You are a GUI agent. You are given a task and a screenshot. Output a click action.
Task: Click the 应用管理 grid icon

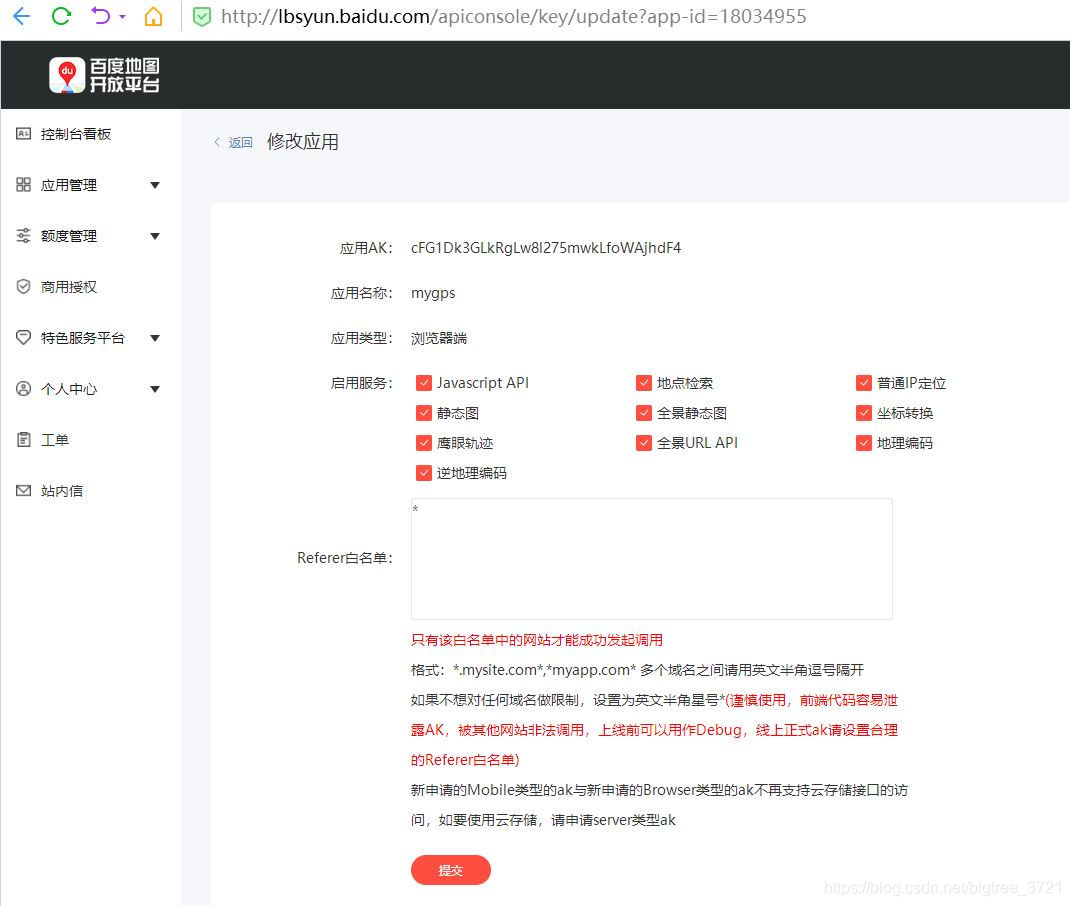23,185
